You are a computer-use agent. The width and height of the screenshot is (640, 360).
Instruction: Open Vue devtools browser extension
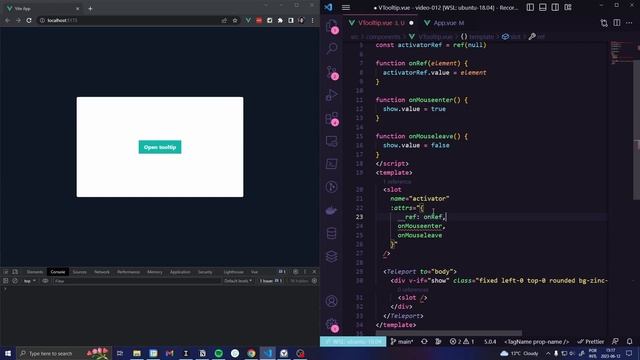point(248,20)
